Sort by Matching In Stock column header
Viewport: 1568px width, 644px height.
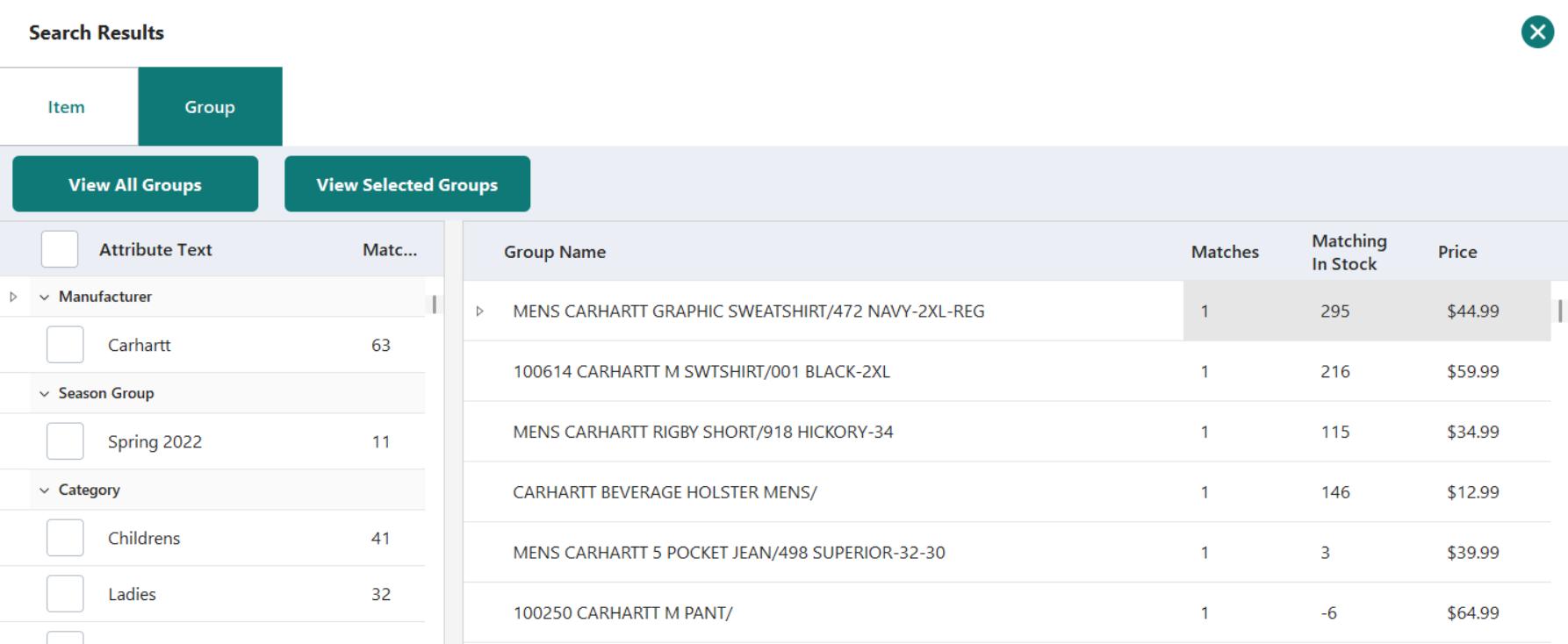[x=1349, y=252]
